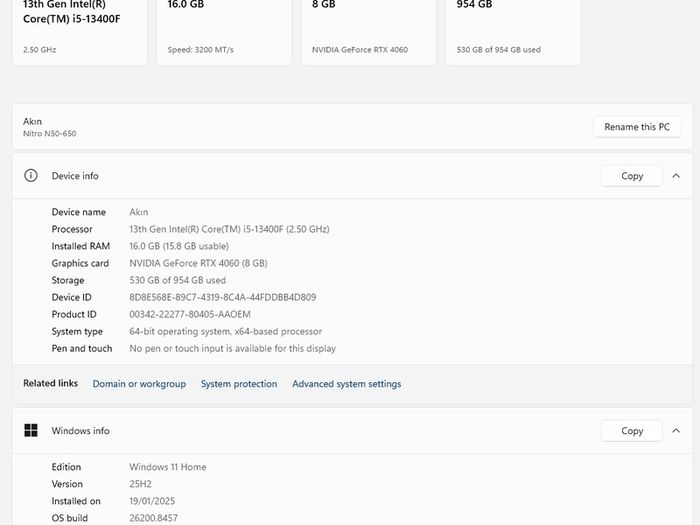Click the Device ID value 8D8E568E-89C7-4319-8C4A-44FDDBB4D809
Image resolution: width=700 pixels, height=525 pixels.
point(223,297)
